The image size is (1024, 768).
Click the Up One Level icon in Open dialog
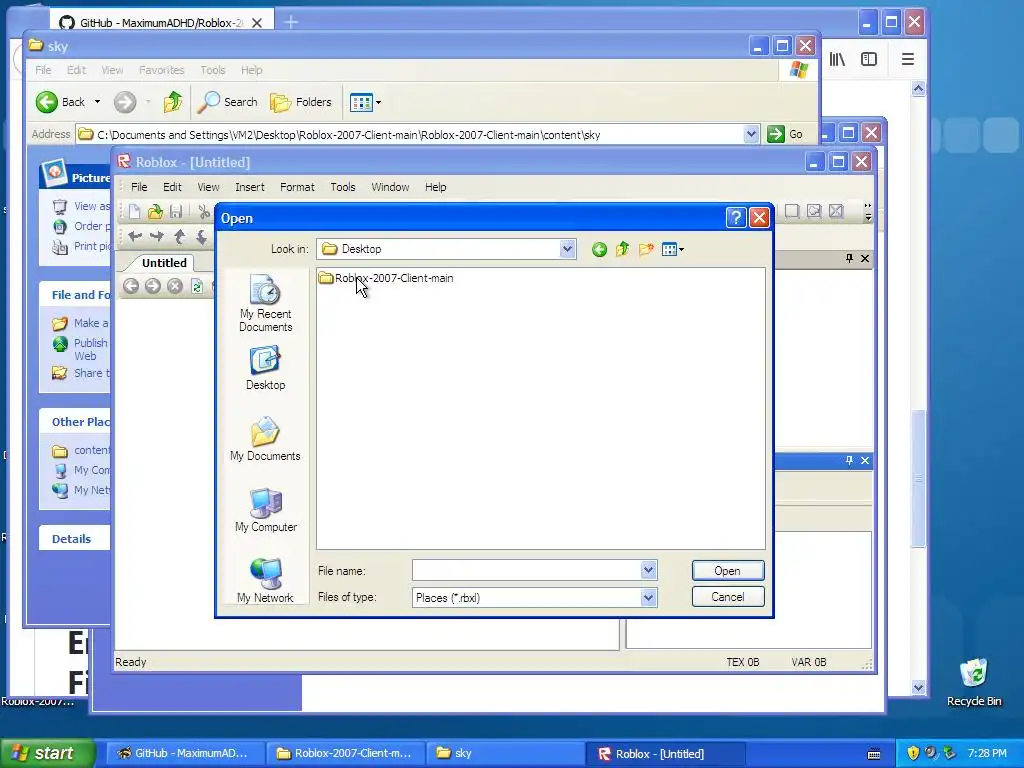click(x=622, y=249)
